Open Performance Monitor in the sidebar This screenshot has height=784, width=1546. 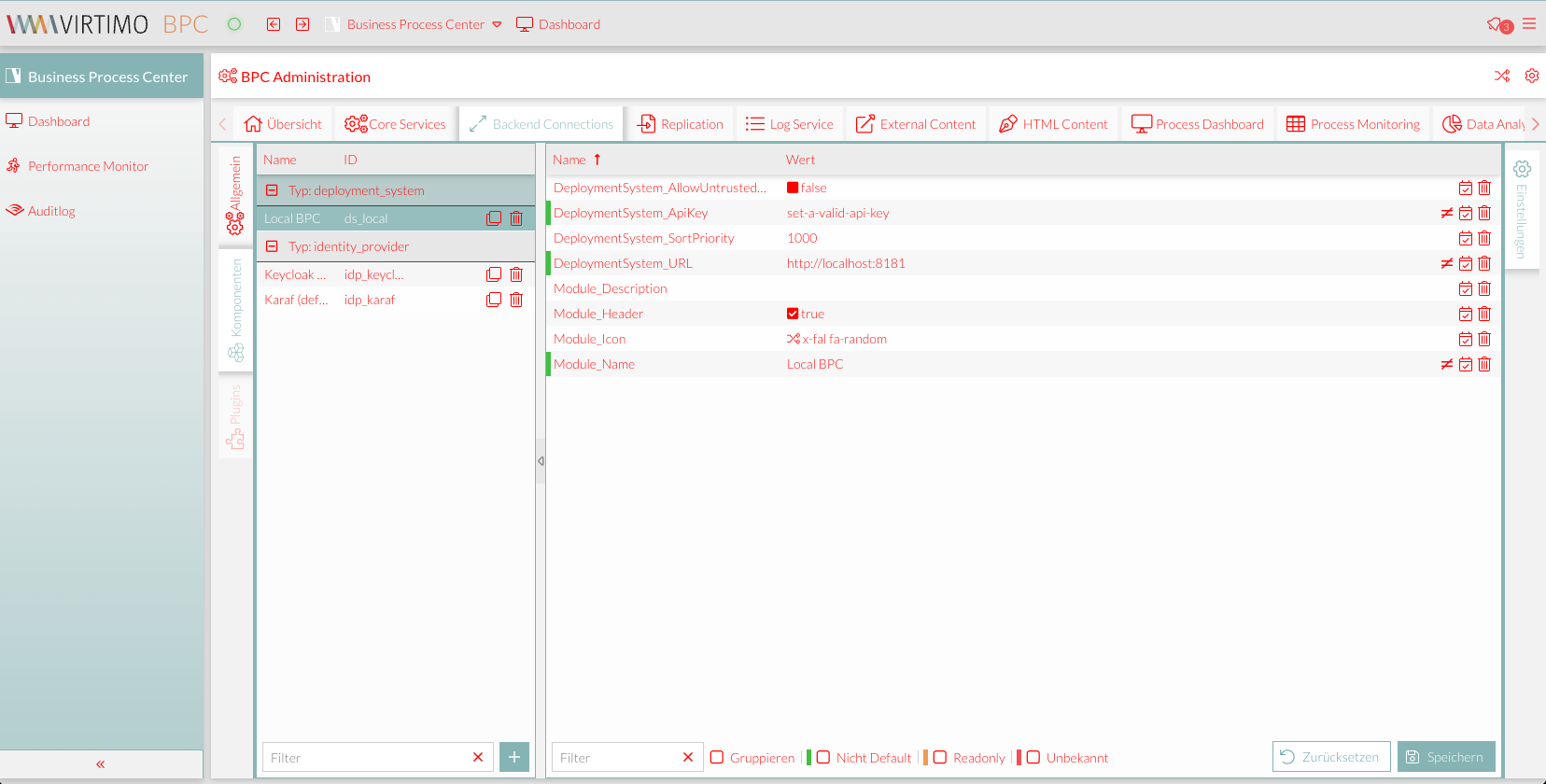point(88,166)
